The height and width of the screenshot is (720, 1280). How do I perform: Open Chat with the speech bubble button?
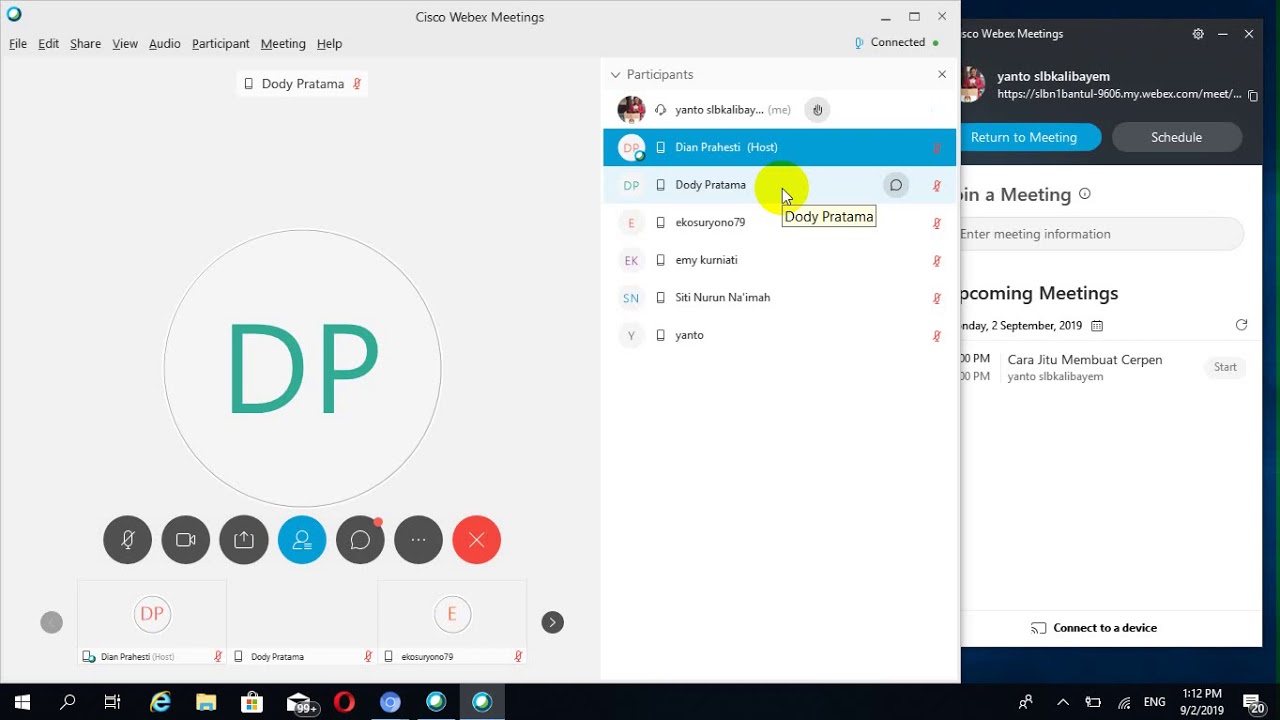(x=360, y=540)
